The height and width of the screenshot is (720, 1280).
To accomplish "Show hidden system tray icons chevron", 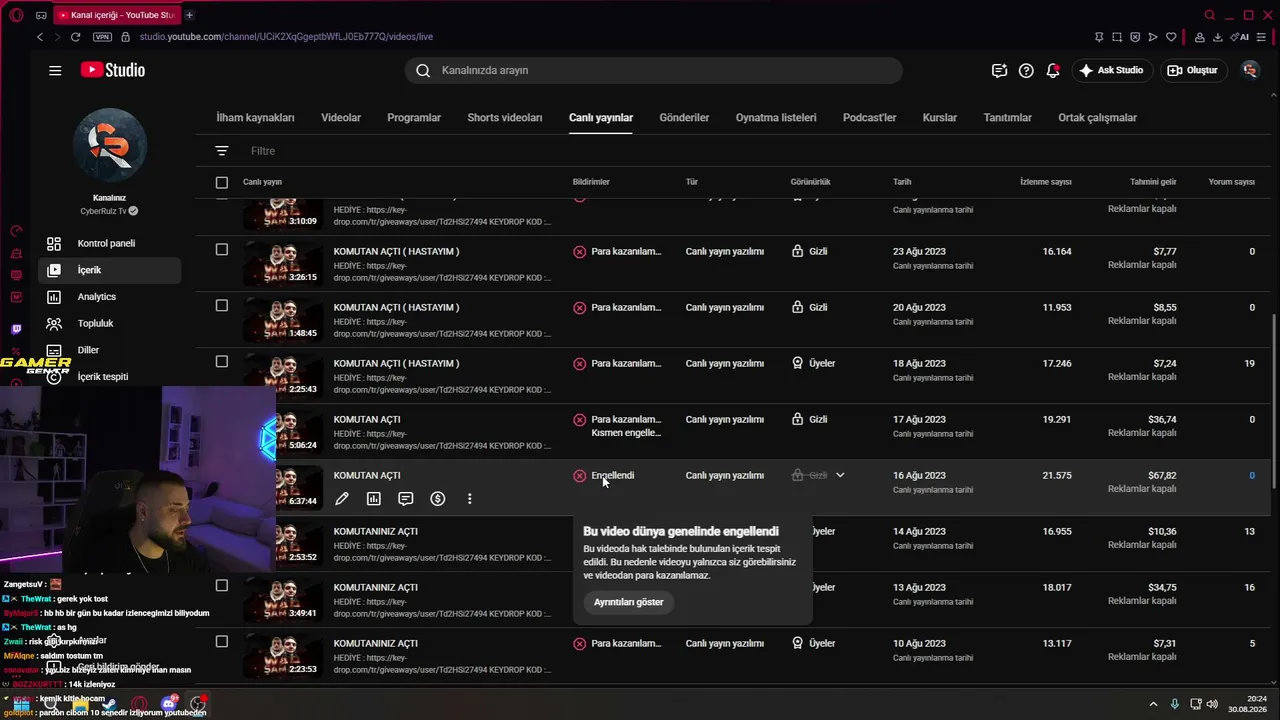I will pos(1153,704).
